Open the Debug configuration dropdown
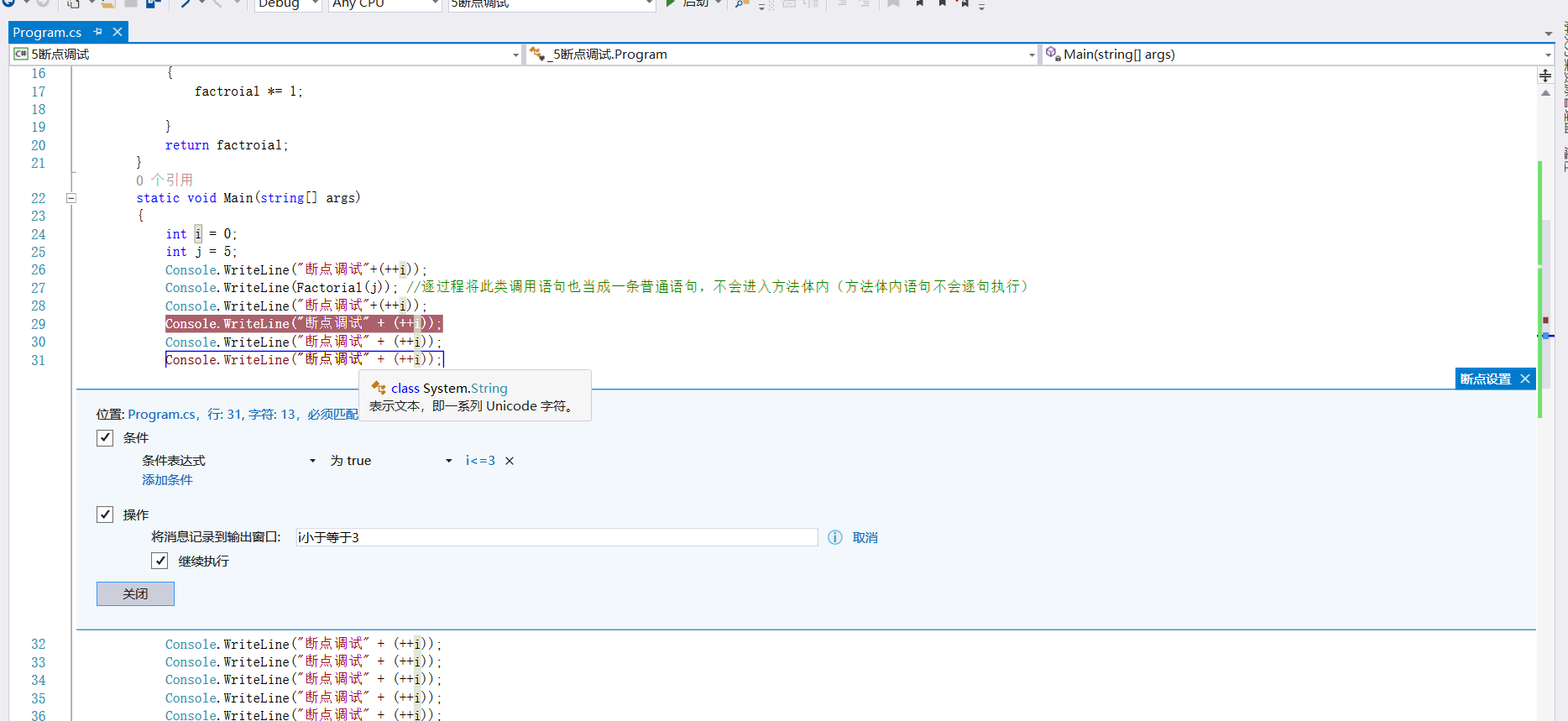 (x=288, y=4)
